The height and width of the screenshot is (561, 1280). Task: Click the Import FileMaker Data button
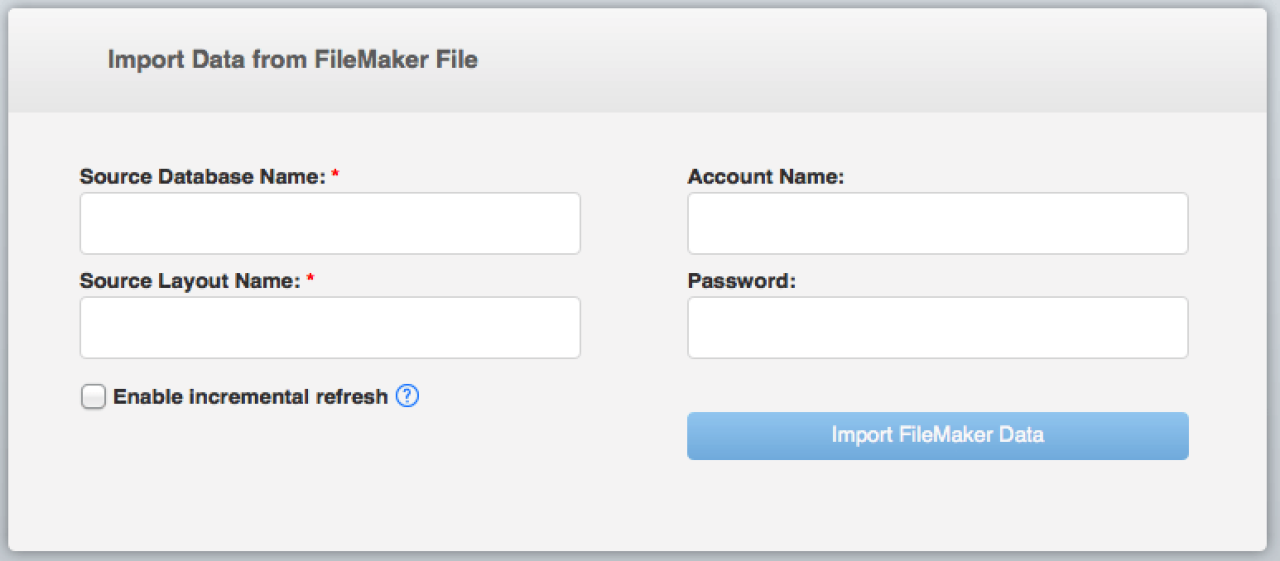coord(938,436)
